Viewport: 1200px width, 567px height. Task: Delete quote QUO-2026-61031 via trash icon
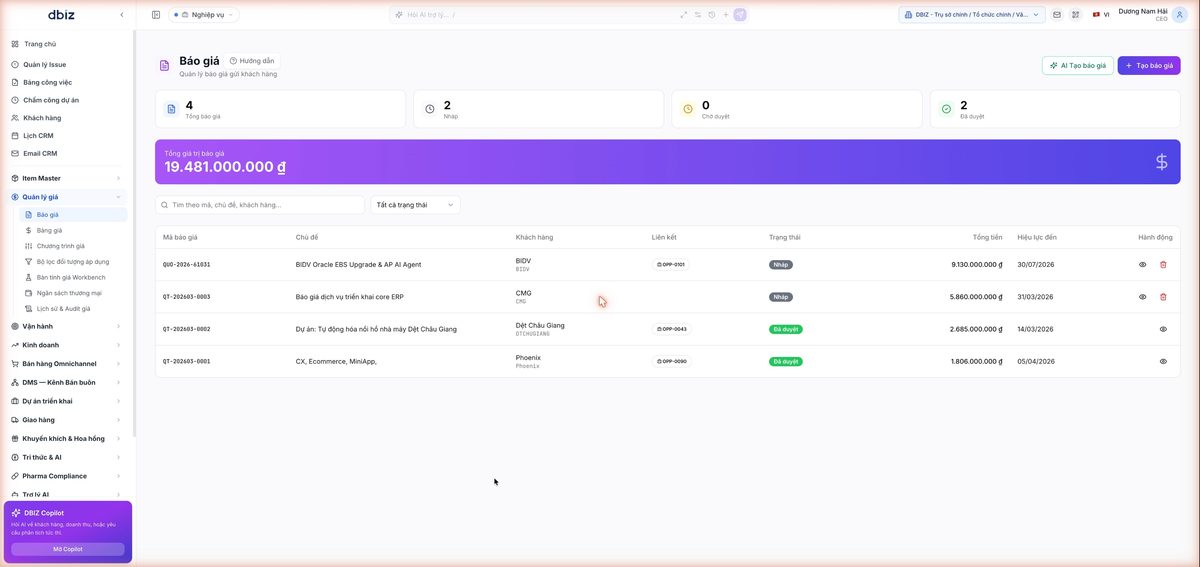pyautogui.click(x=1163, y=265)
